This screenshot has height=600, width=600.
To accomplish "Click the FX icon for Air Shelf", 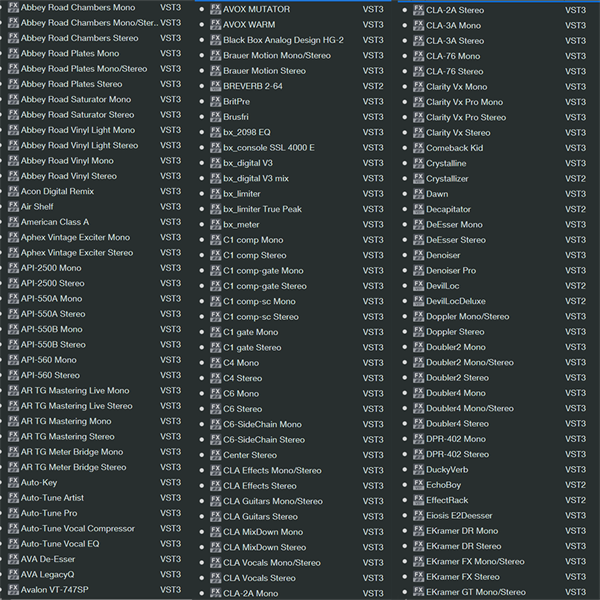I will [x=13, y=206].
